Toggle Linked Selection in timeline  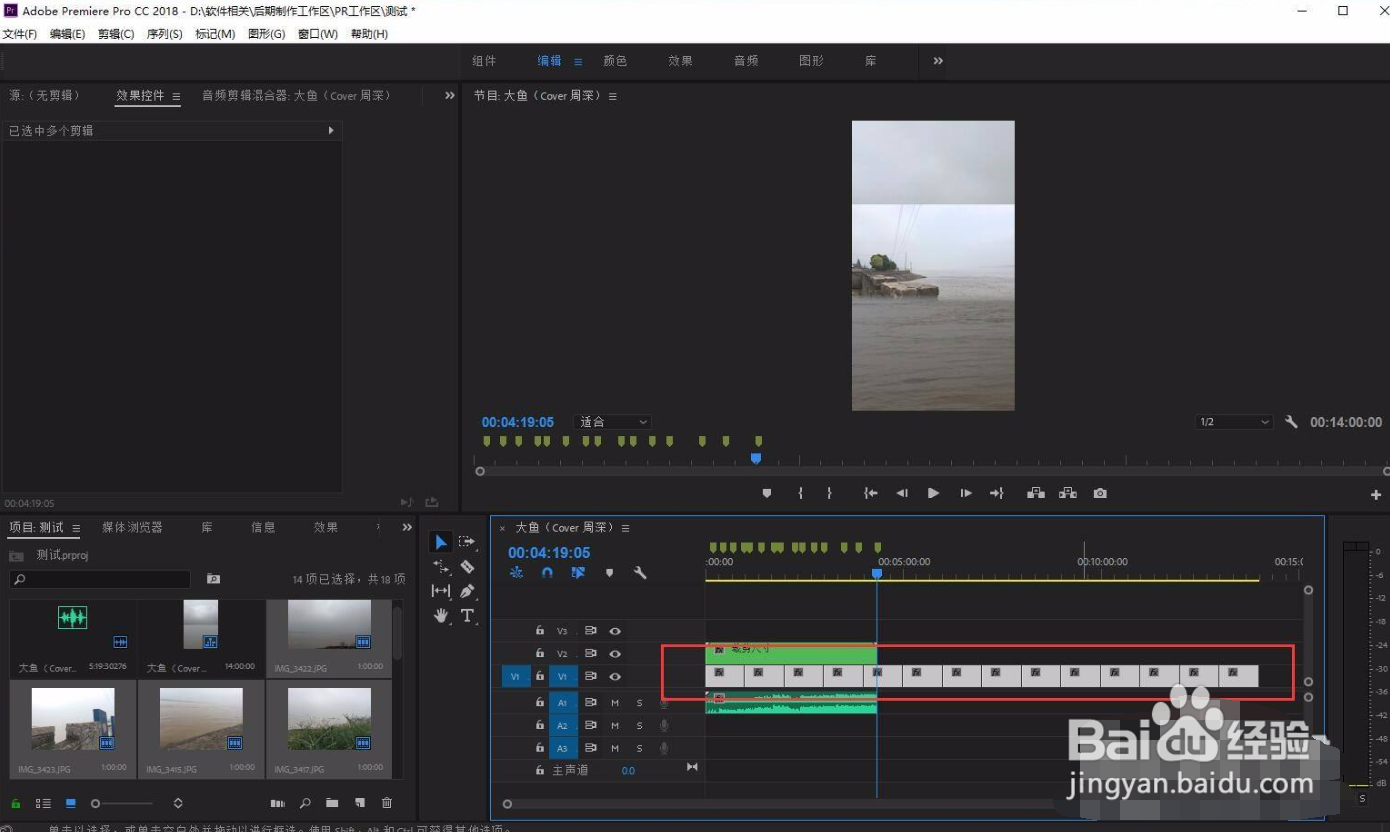pos(578,573)
